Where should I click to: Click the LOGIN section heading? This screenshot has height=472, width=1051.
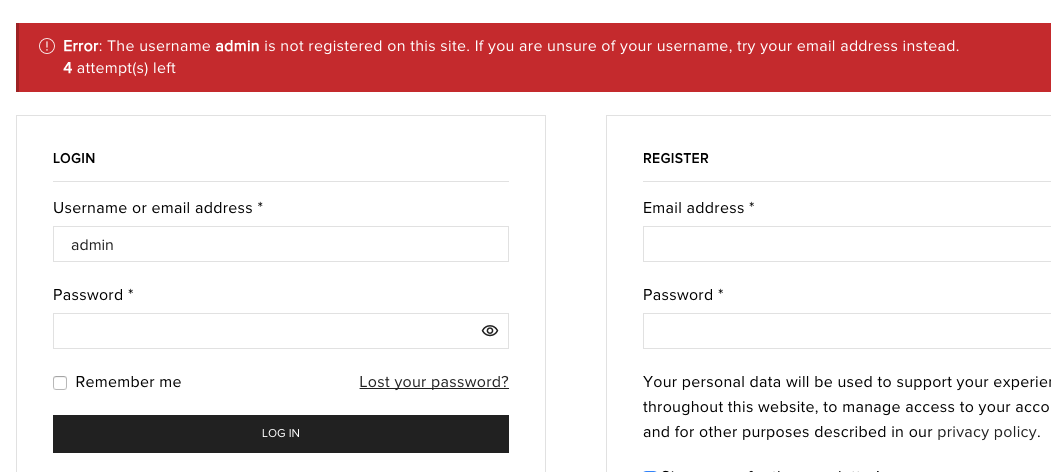(x=74, y=158)
